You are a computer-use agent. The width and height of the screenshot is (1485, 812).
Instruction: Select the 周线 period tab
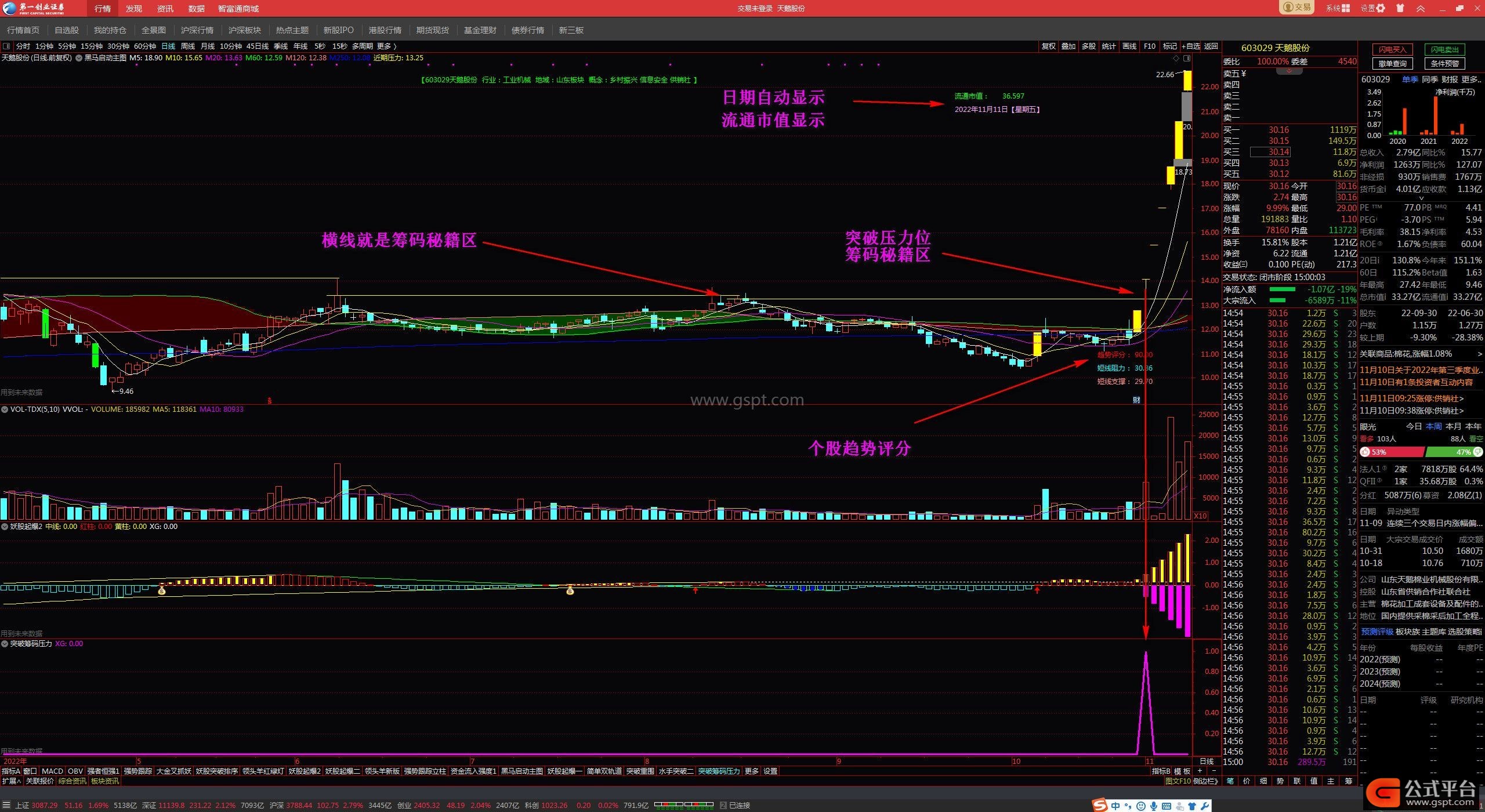[x=188, y=46]
